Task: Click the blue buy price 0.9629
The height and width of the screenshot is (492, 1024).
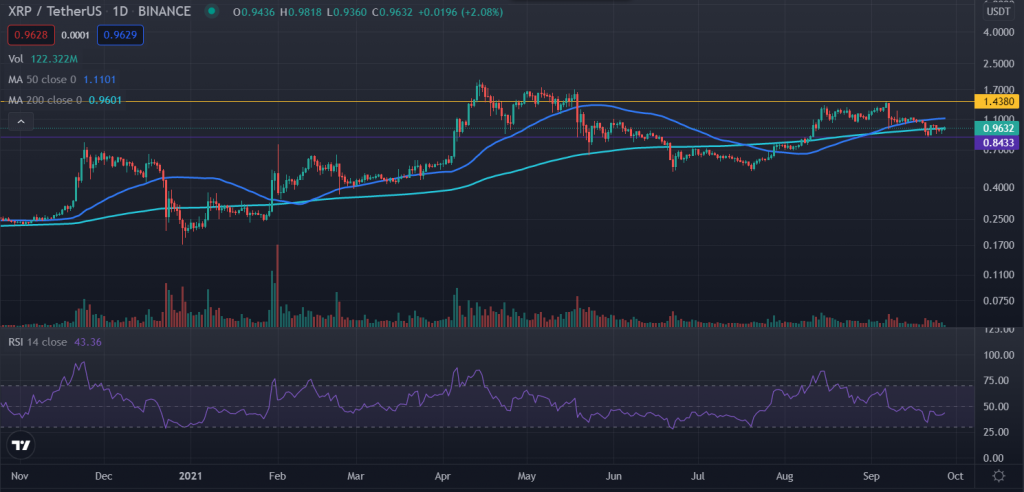Action: click(x=120, y=35)
